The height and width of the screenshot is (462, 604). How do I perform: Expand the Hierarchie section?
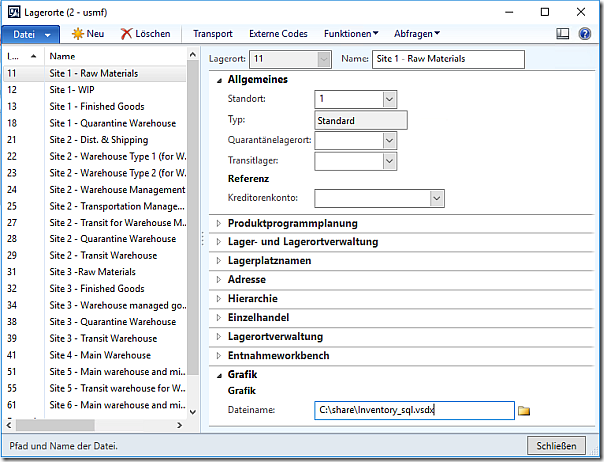[x=219, y=299]
